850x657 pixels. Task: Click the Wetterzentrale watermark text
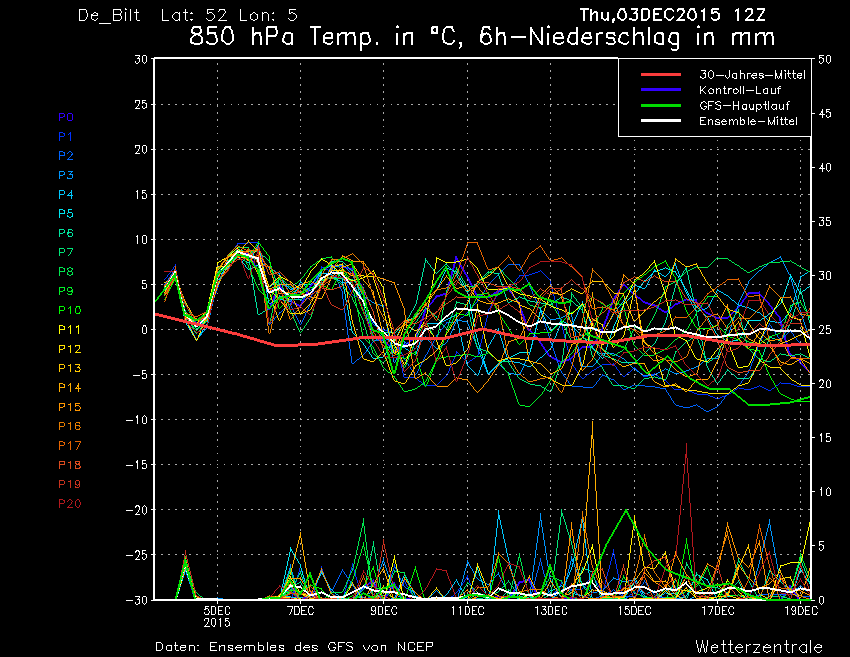(759, 647)
